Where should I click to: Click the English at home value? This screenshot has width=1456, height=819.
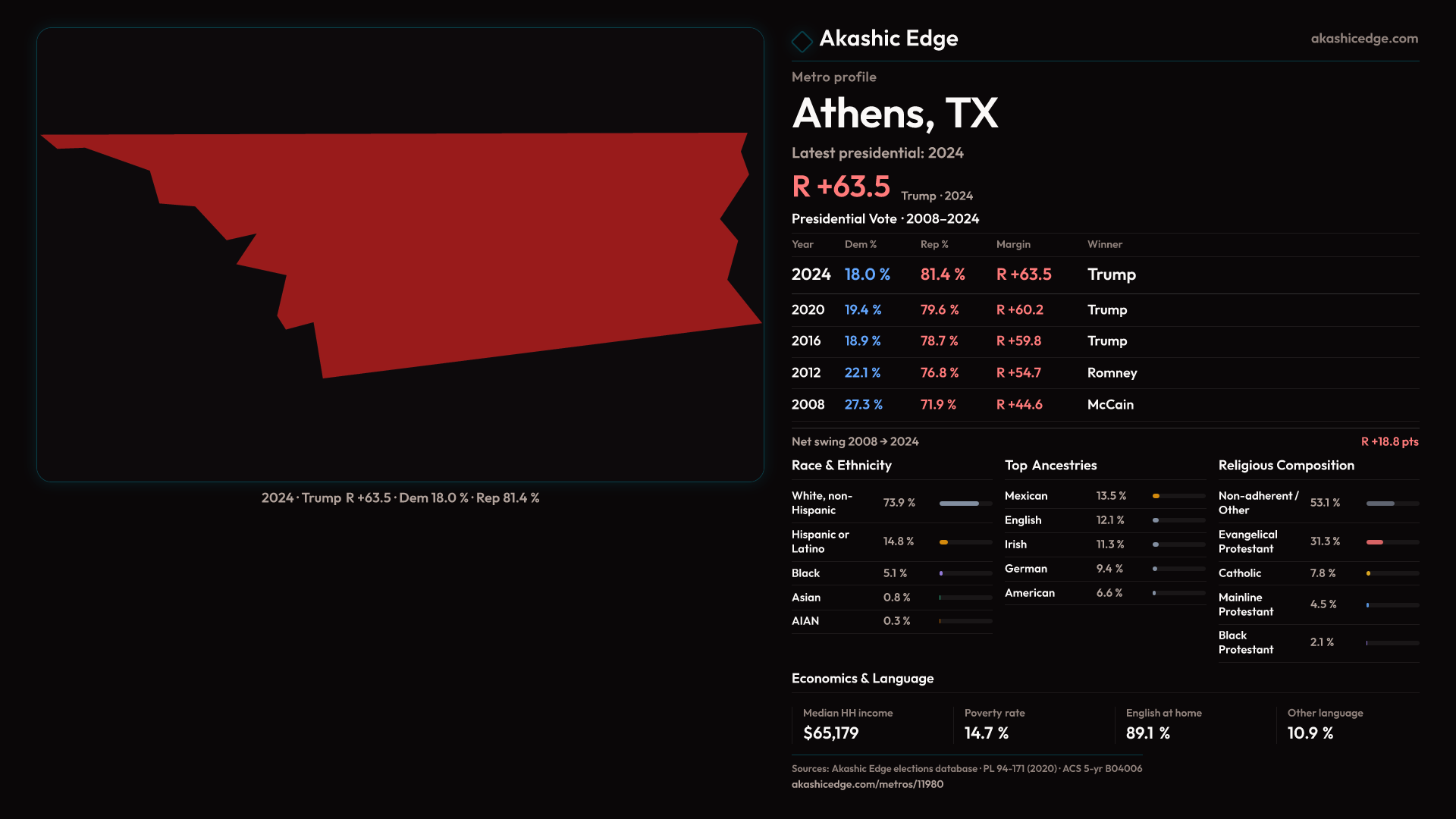click(1147, 733)
